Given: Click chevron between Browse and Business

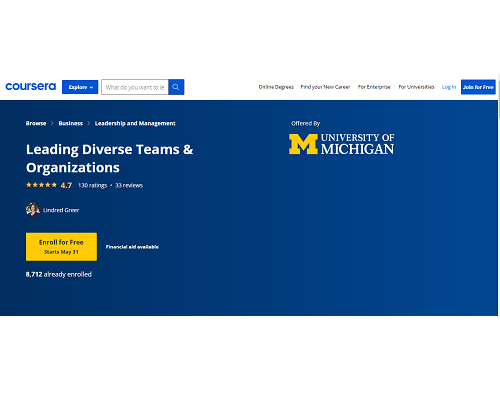Looking at the screenshot, I should [52, 123].
